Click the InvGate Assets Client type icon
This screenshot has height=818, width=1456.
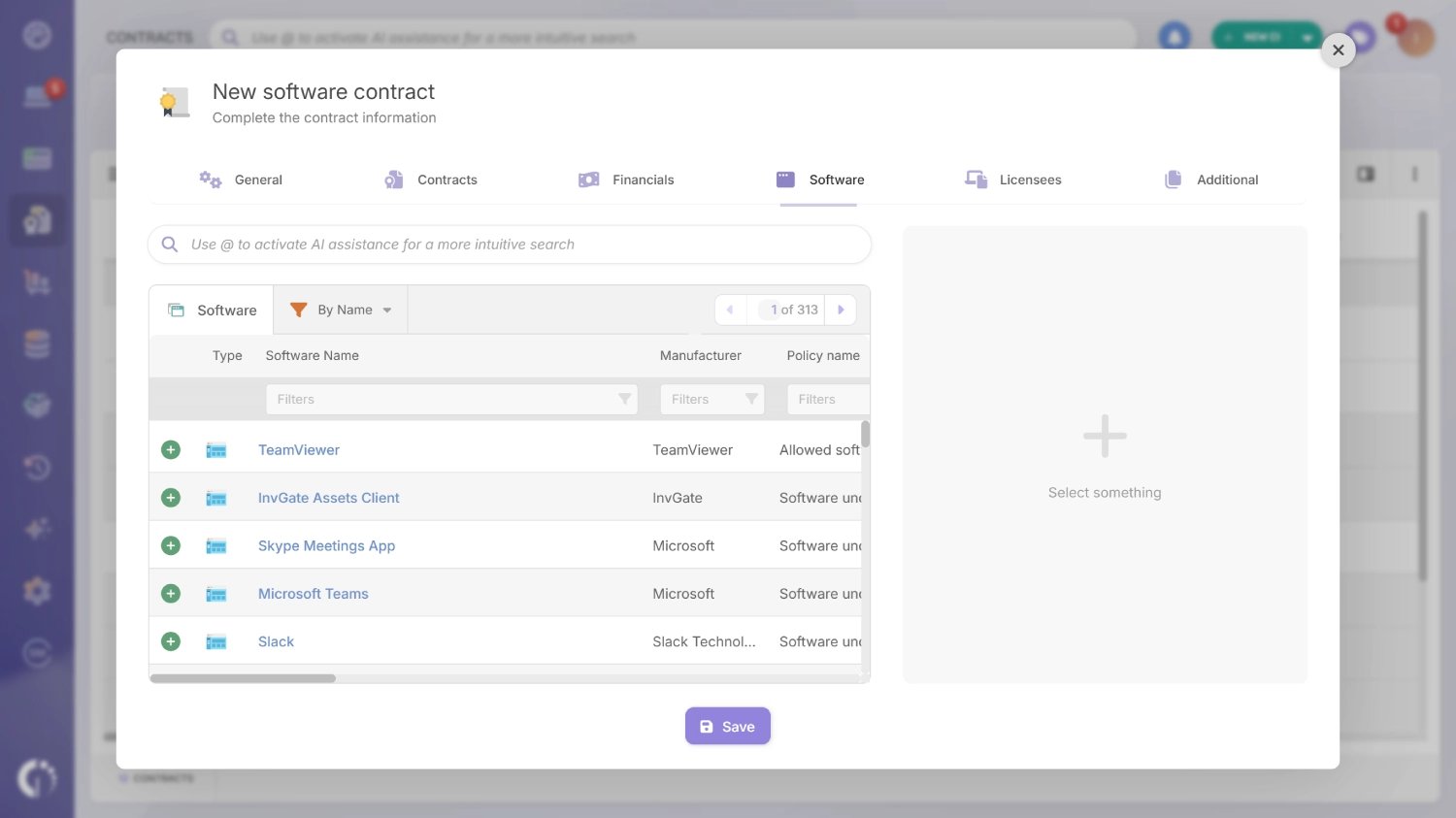click(216, 498)
